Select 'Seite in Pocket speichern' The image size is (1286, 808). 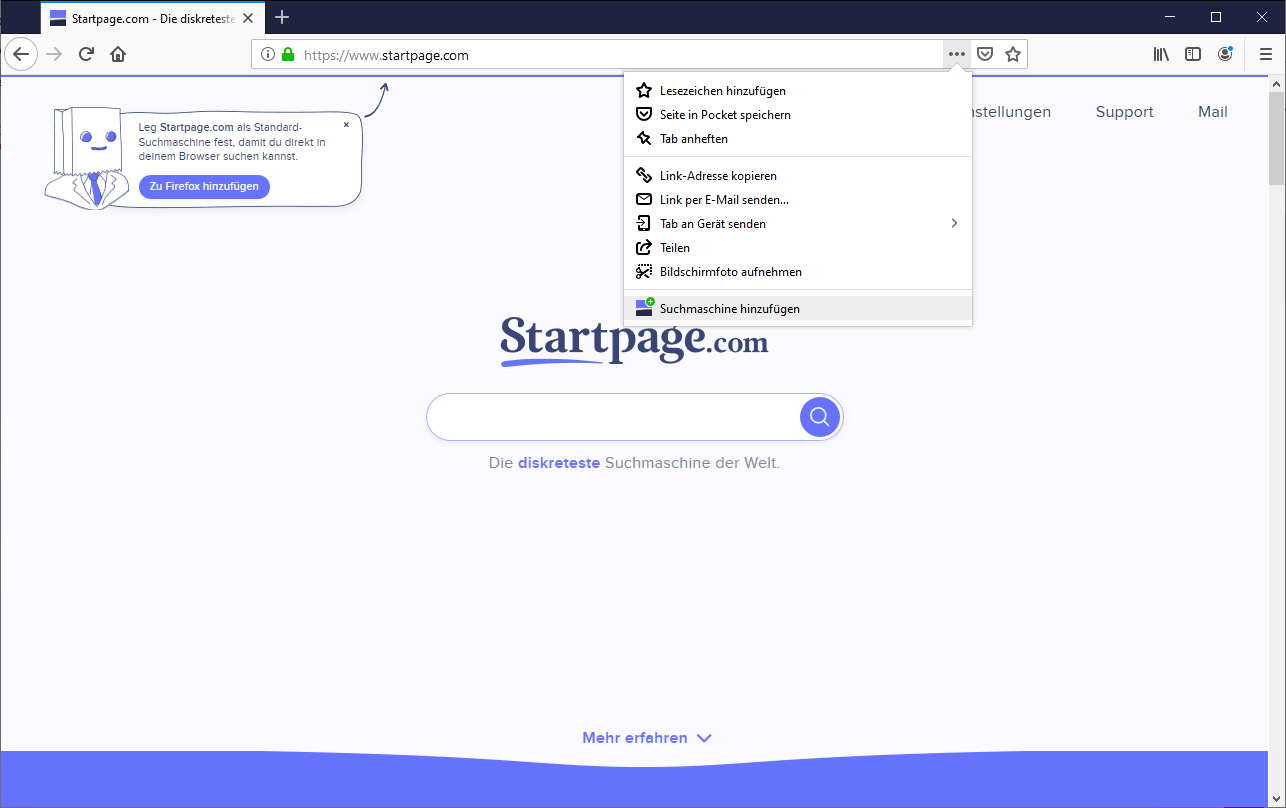(798, 115)
